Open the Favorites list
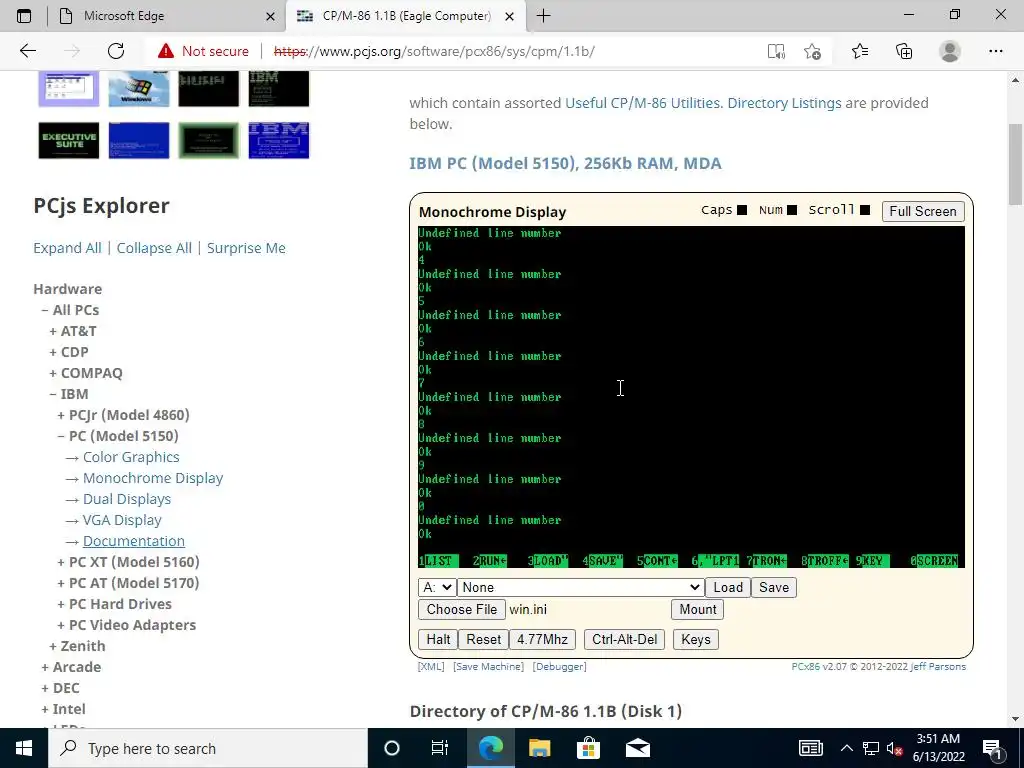Image resolution: width=1024 pixels, height=768 pixels. (x=860, y=51)
